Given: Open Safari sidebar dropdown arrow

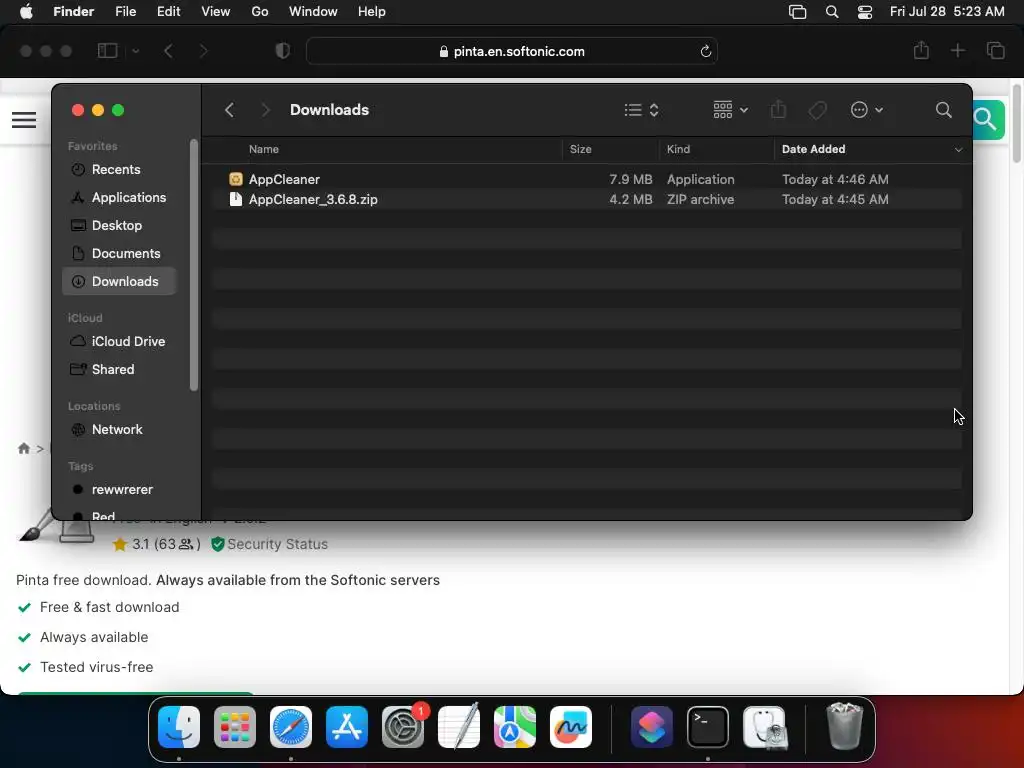Looking at the screenshot, I should (x=135, y=51).
